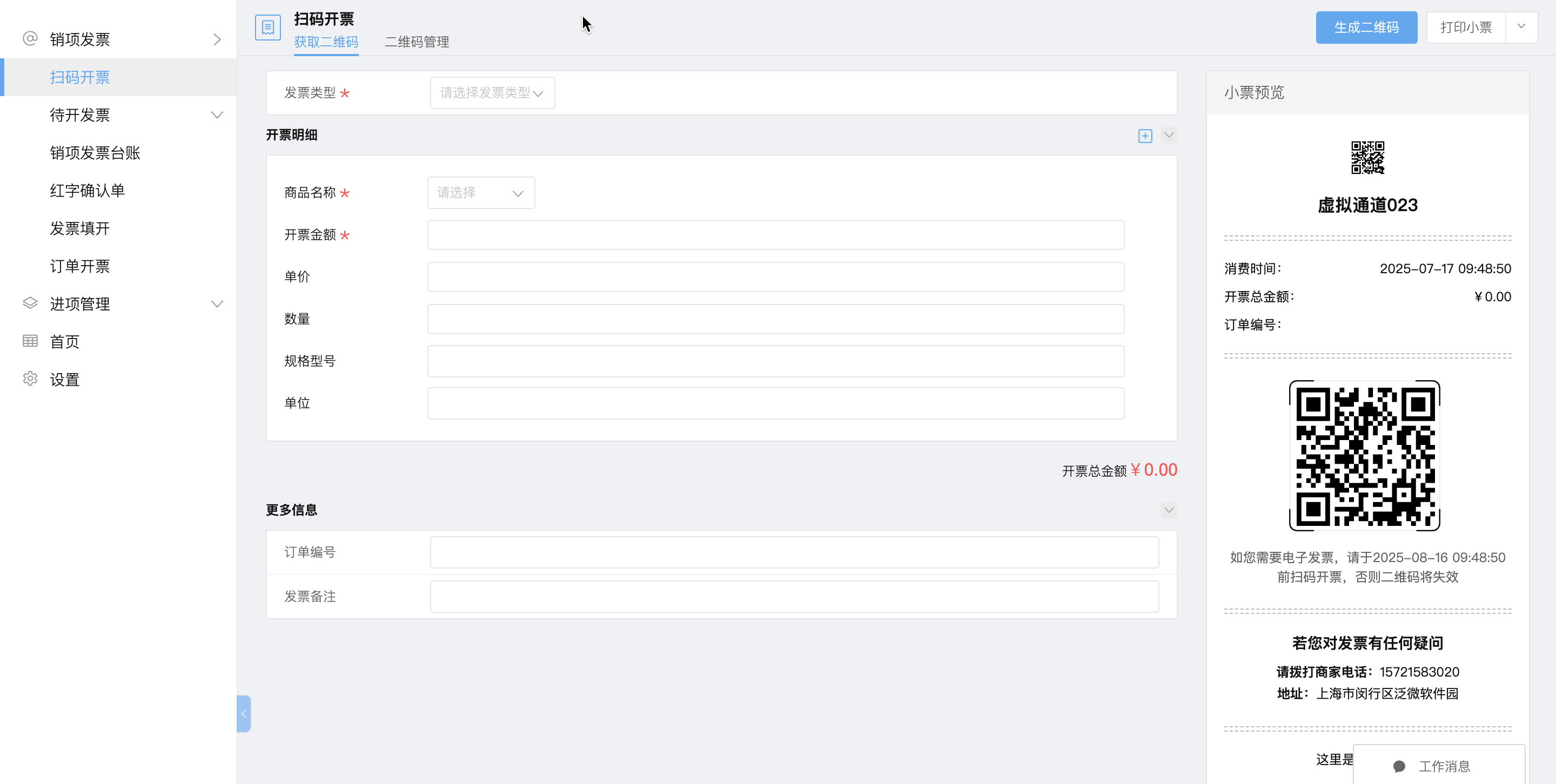1556x784 pixels.
Task: Click the 首页 table icon
Action: pos(30,341)
